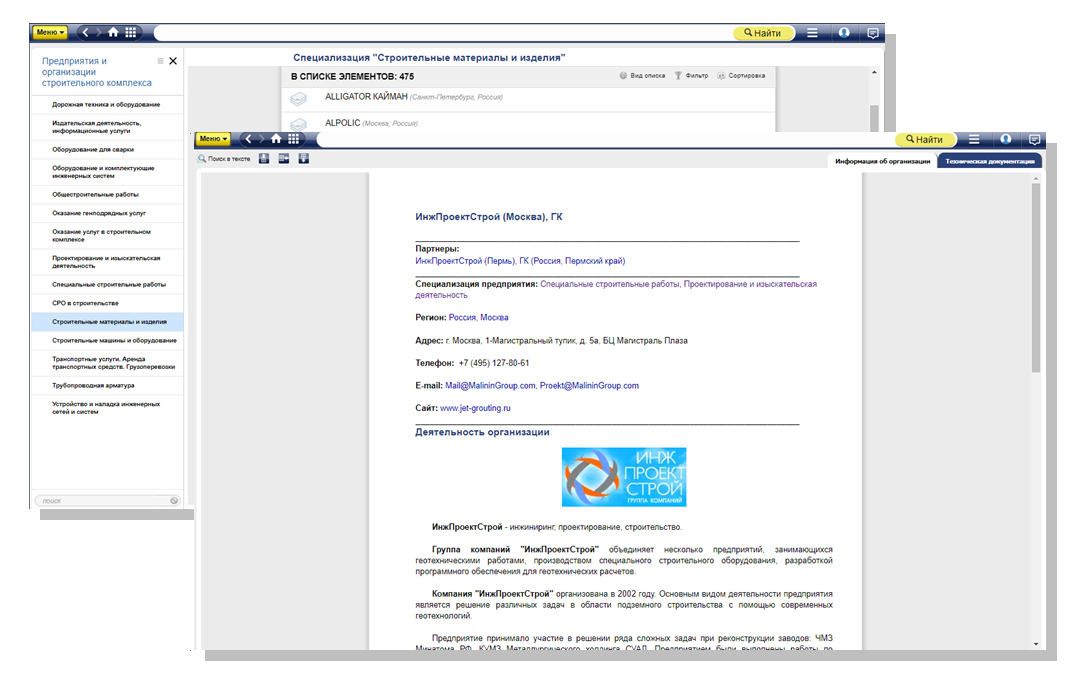The height and width of the screenshot is (689, 1075).
Task: Open partner link ИнжПроектСтрой (Пермь)
Action: (x=520, y=261)
